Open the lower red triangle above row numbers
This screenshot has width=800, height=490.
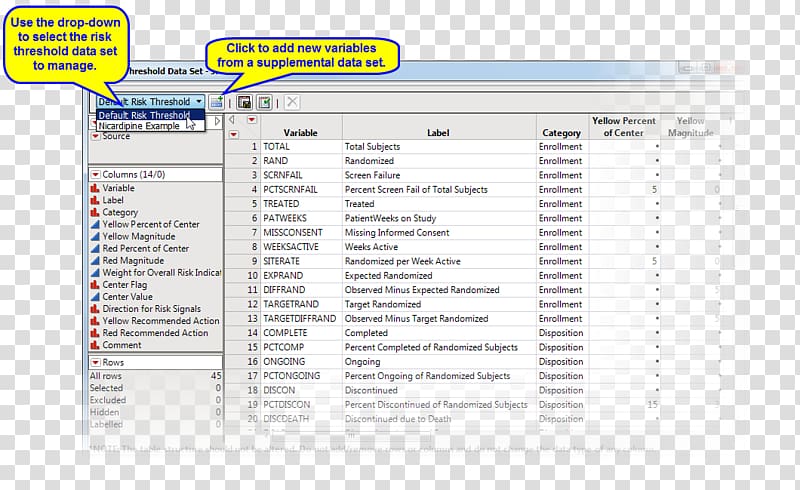[234, 134]
